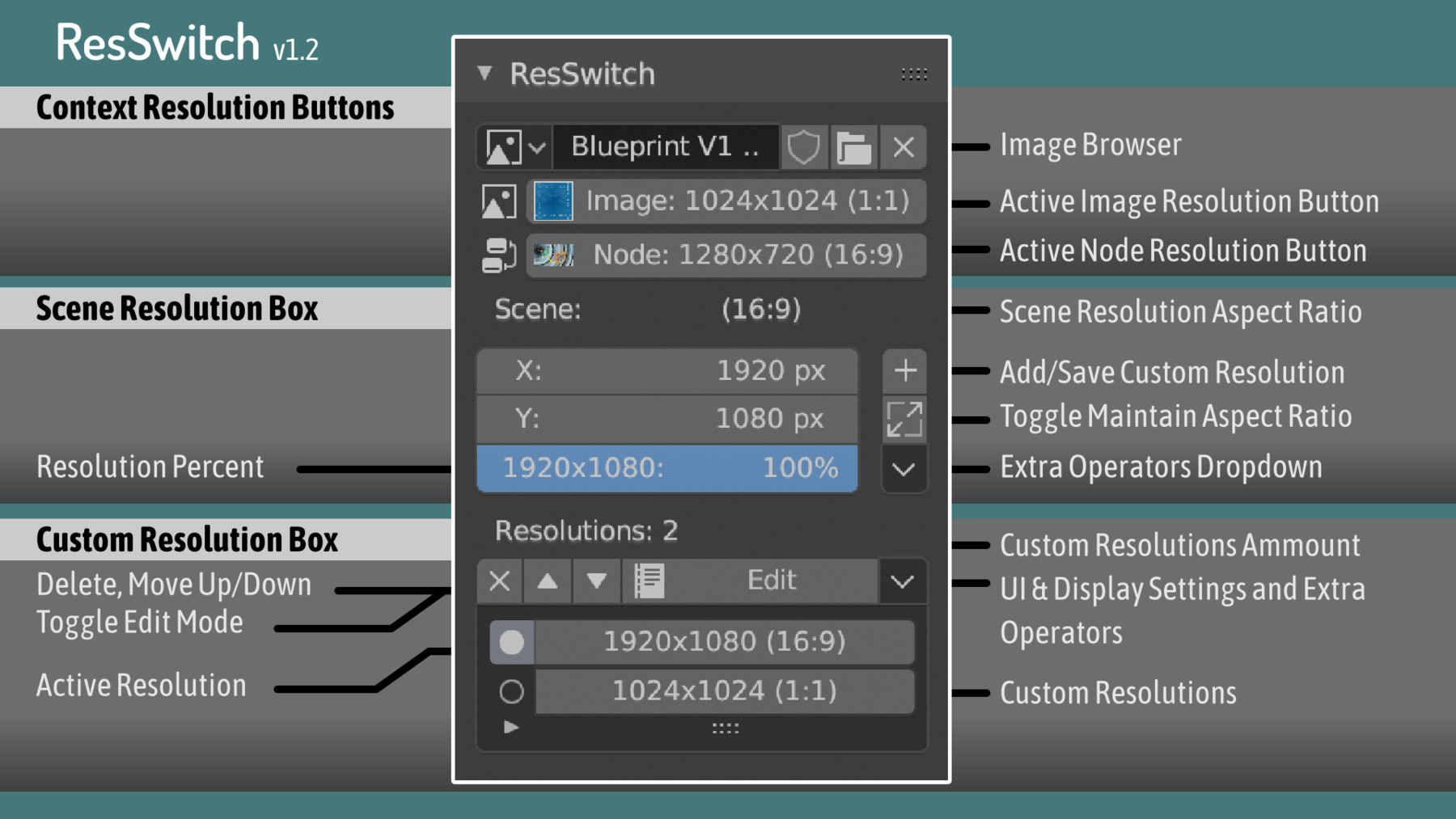Click the image thumbnail icon before Image resolution
This screenshot has width=1456, height=819.
coord(498,201)
